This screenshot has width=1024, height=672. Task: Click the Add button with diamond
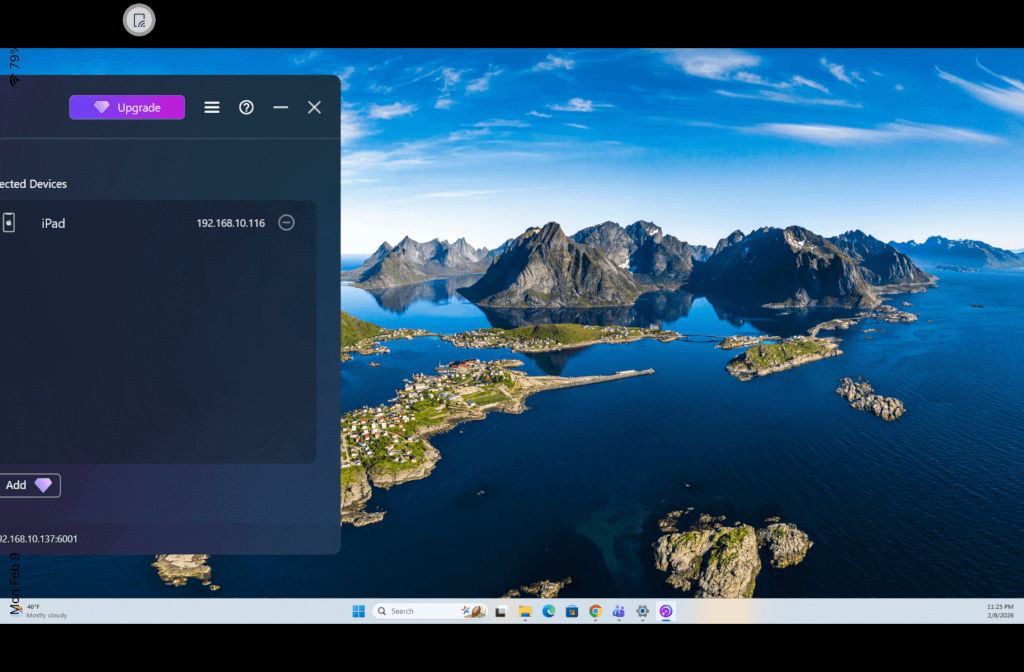[28, 485]
